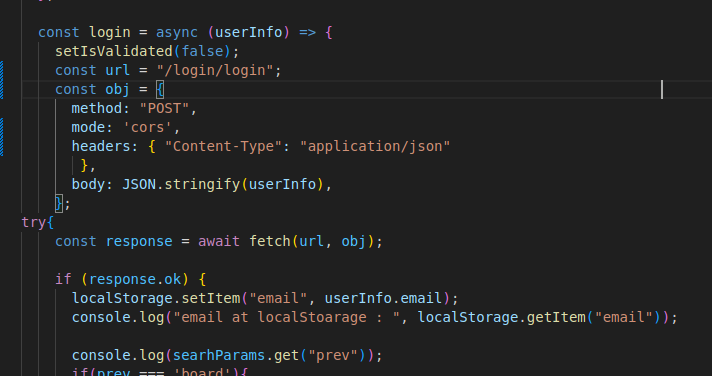
Task: Click the 'headers' property name
Action: click(x=101, y=146)
